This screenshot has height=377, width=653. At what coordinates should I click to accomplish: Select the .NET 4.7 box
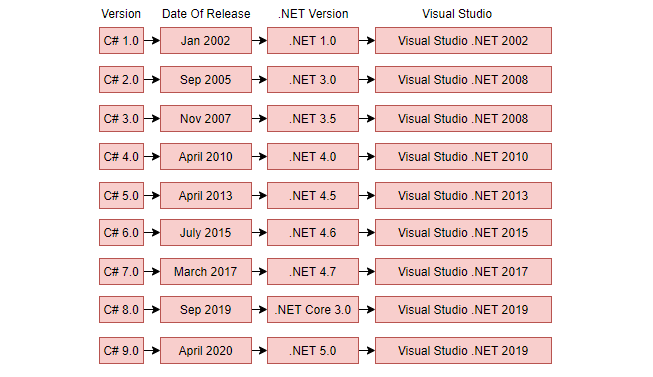(313, 271)
